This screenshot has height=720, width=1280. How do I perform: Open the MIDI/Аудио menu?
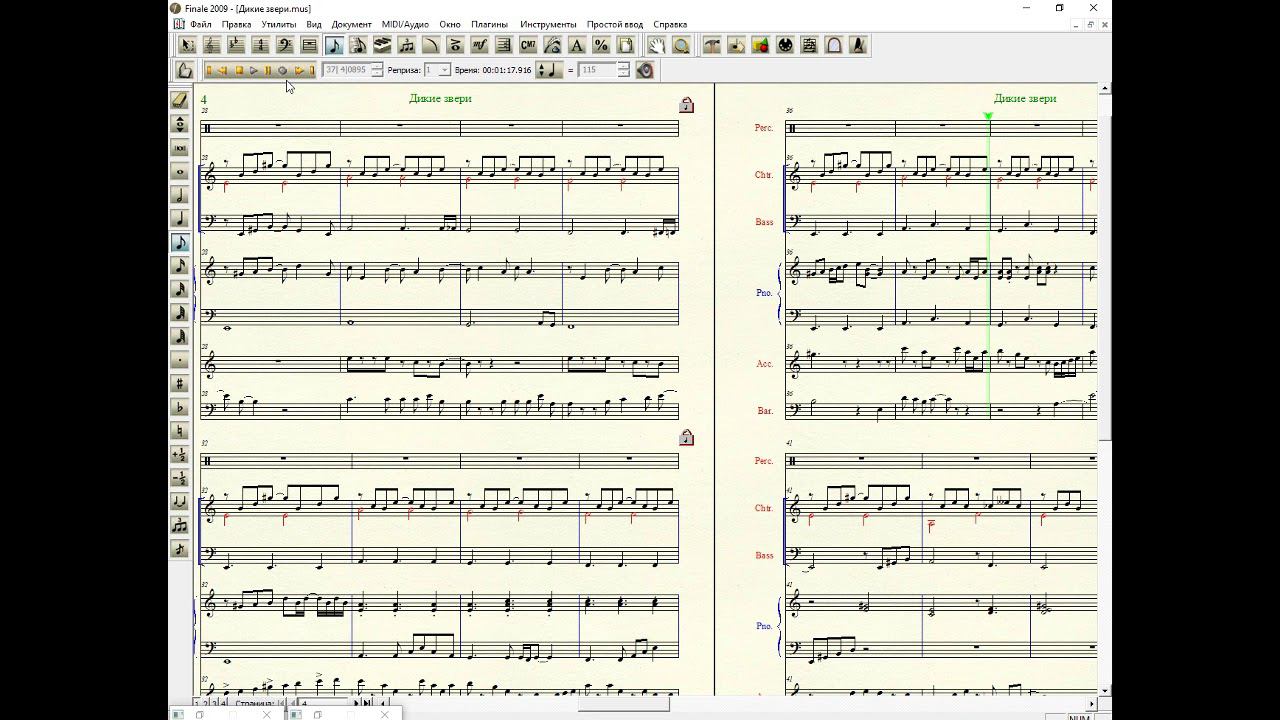click(405, 24)
